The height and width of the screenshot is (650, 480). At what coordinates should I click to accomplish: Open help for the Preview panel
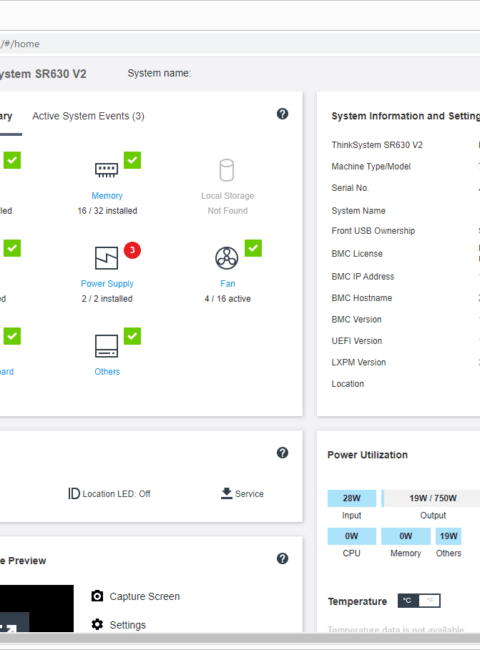pos(282,558)
